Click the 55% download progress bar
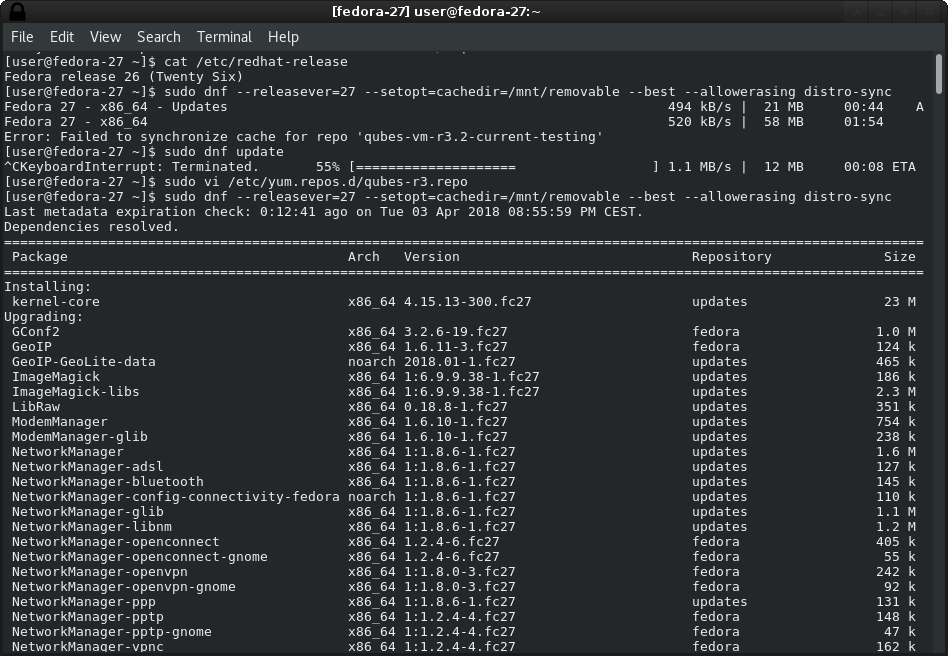 [x=504, y=167]
